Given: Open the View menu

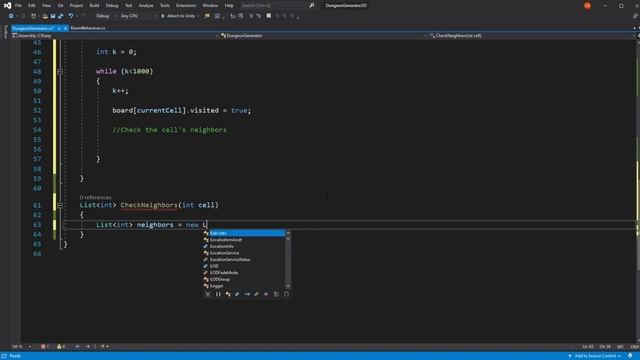Looking at the screenshot, I should coord(47,6).
